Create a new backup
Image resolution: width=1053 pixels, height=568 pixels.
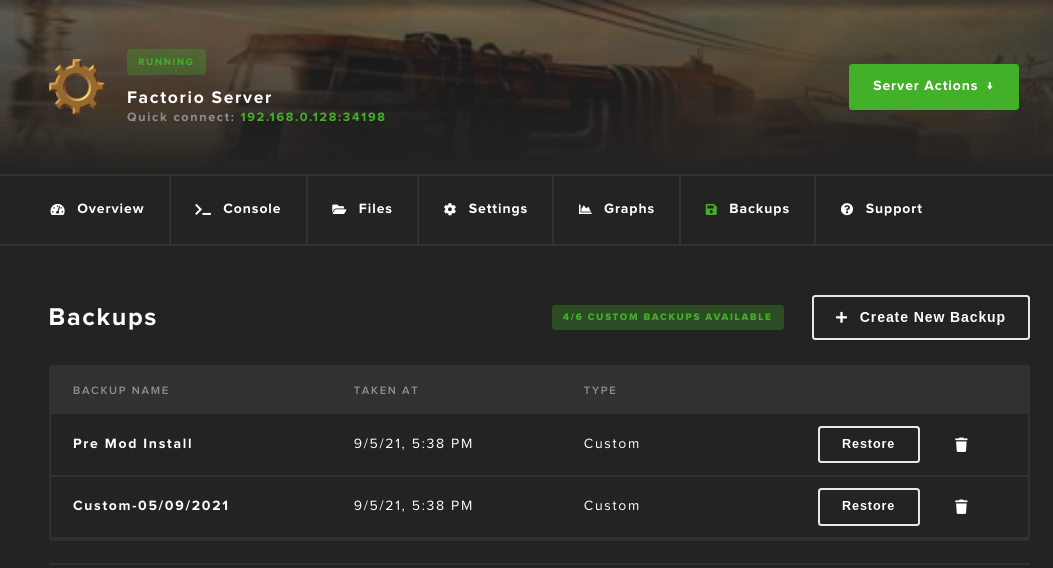tap(921, 318)
